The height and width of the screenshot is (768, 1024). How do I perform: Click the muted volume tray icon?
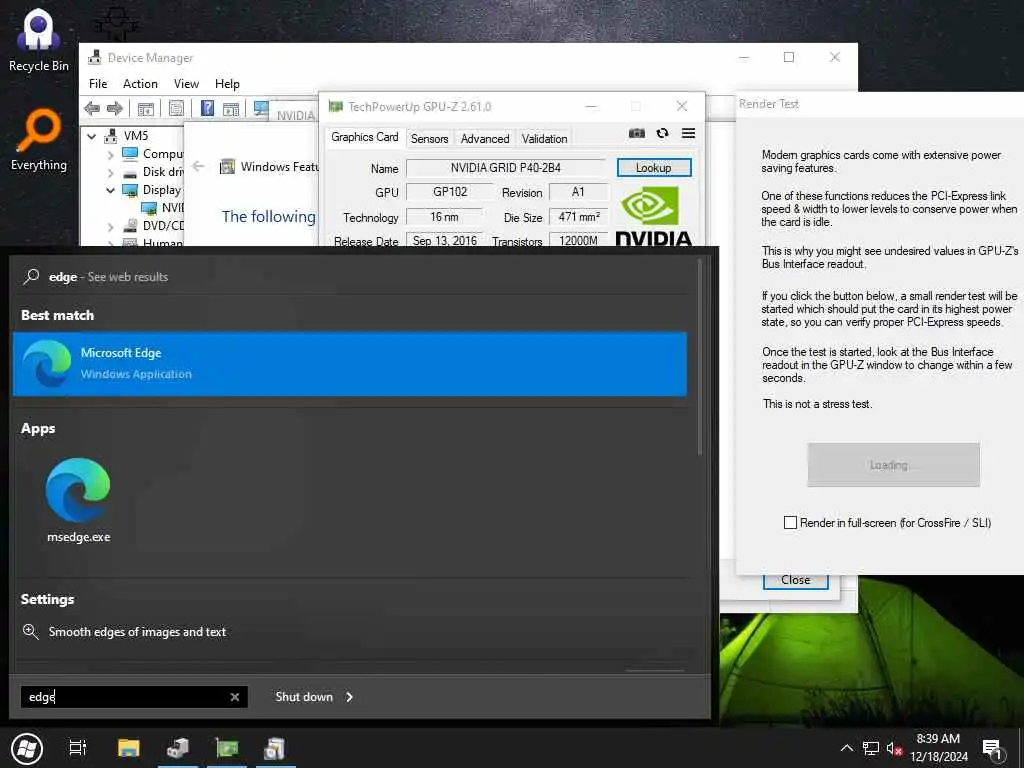[x=894, y=749]
